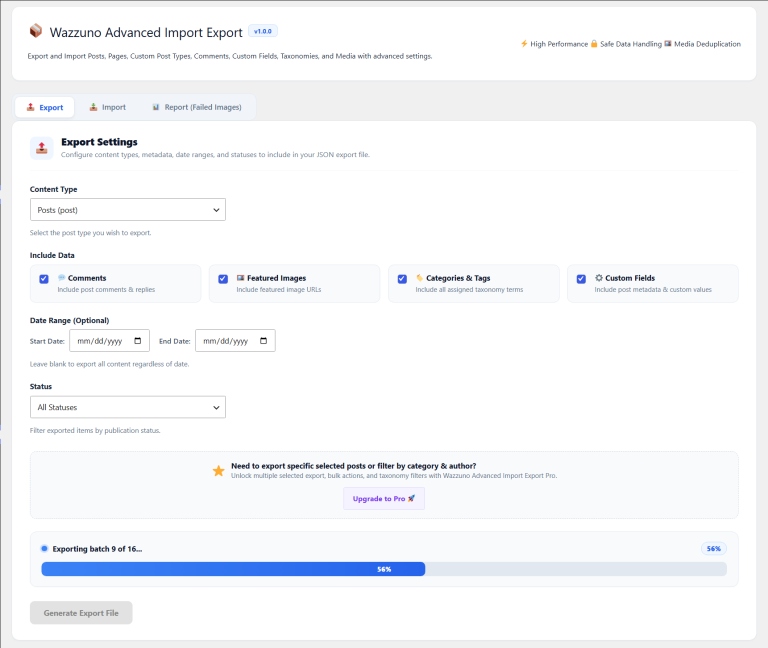768x648 pixels.
Task: Open the End Date calendar picker icon
Action: pos(264,341)
